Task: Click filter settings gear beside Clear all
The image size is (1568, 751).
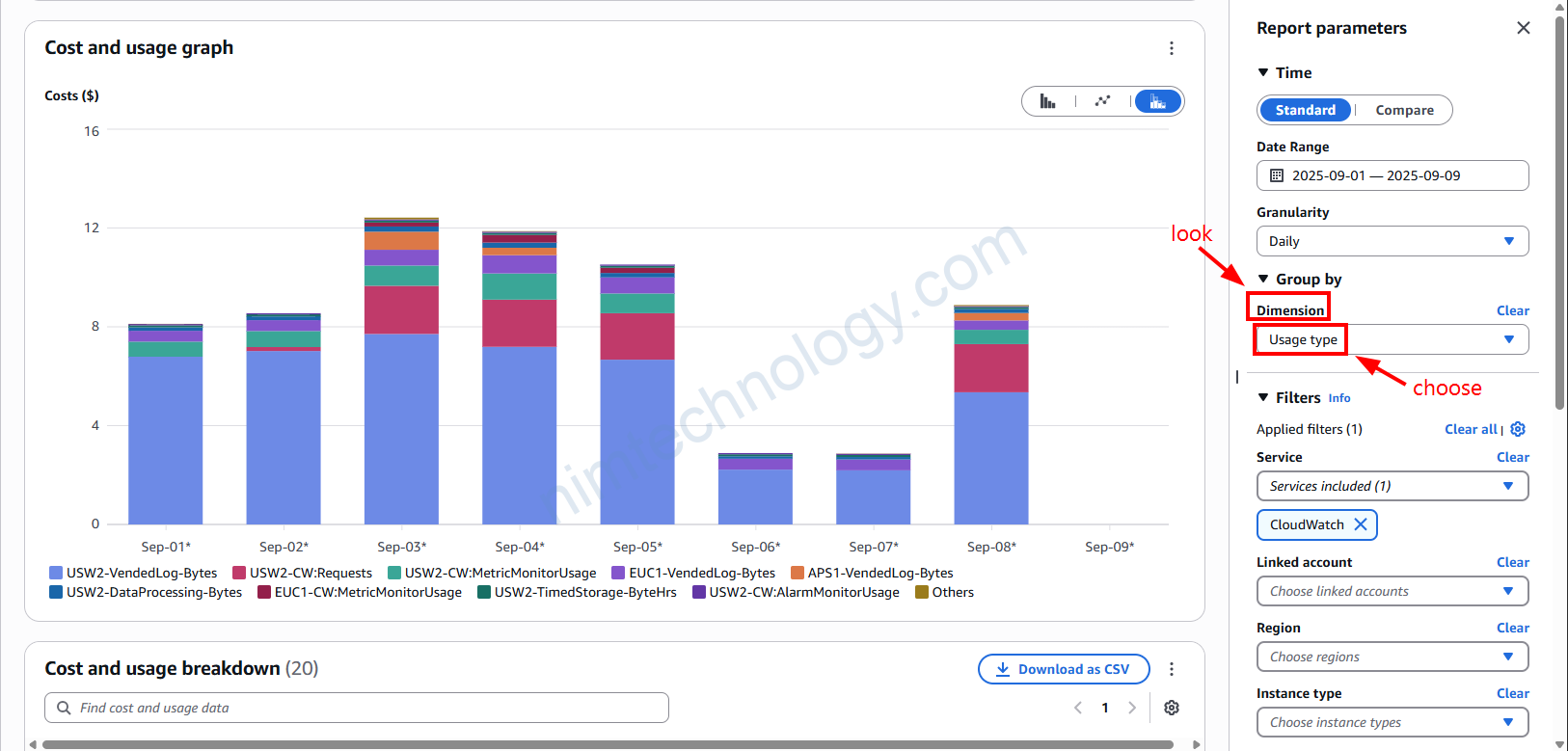Action: [1518, 429]
